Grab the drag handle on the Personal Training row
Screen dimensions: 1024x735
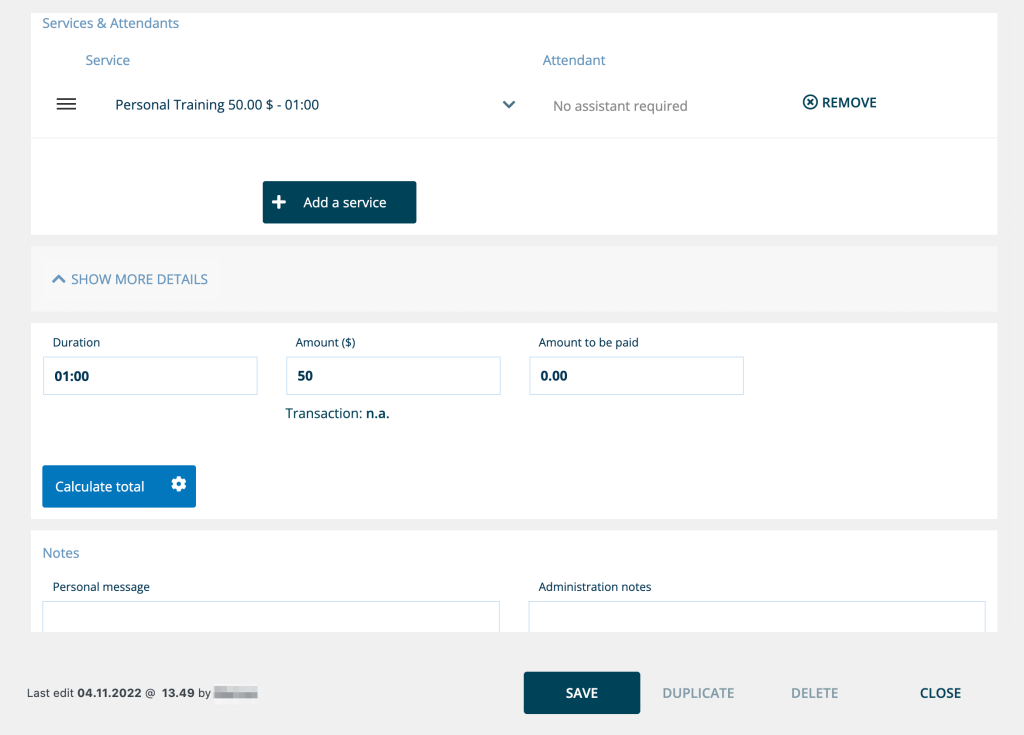click(x=66, y=104)
